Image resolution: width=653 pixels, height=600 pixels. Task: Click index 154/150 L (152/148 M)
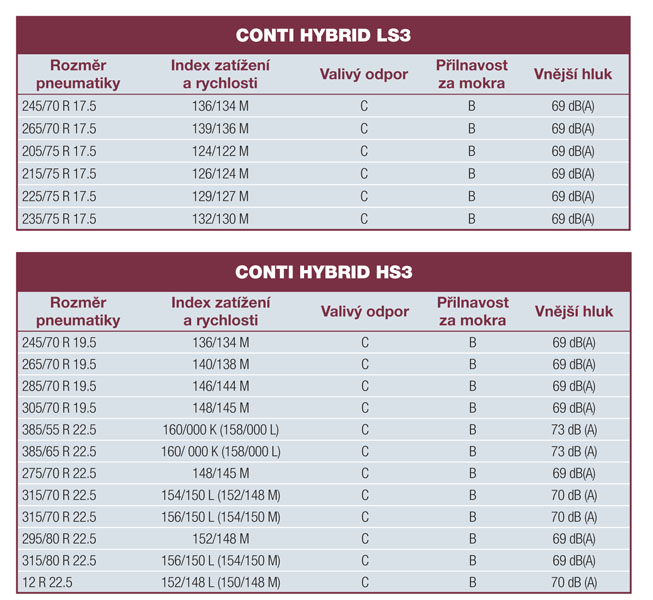[221, 495]
